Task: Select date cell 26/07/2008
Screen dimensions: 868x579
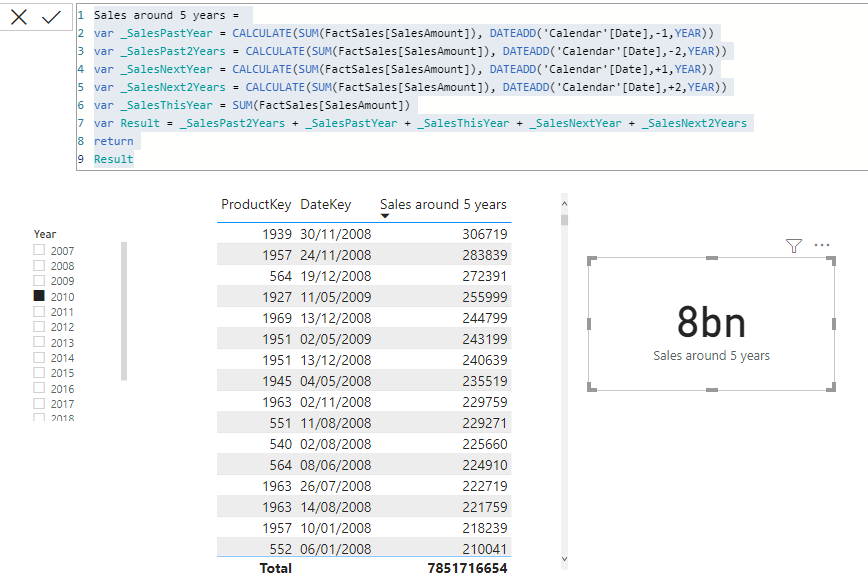Action: (335, 487)
